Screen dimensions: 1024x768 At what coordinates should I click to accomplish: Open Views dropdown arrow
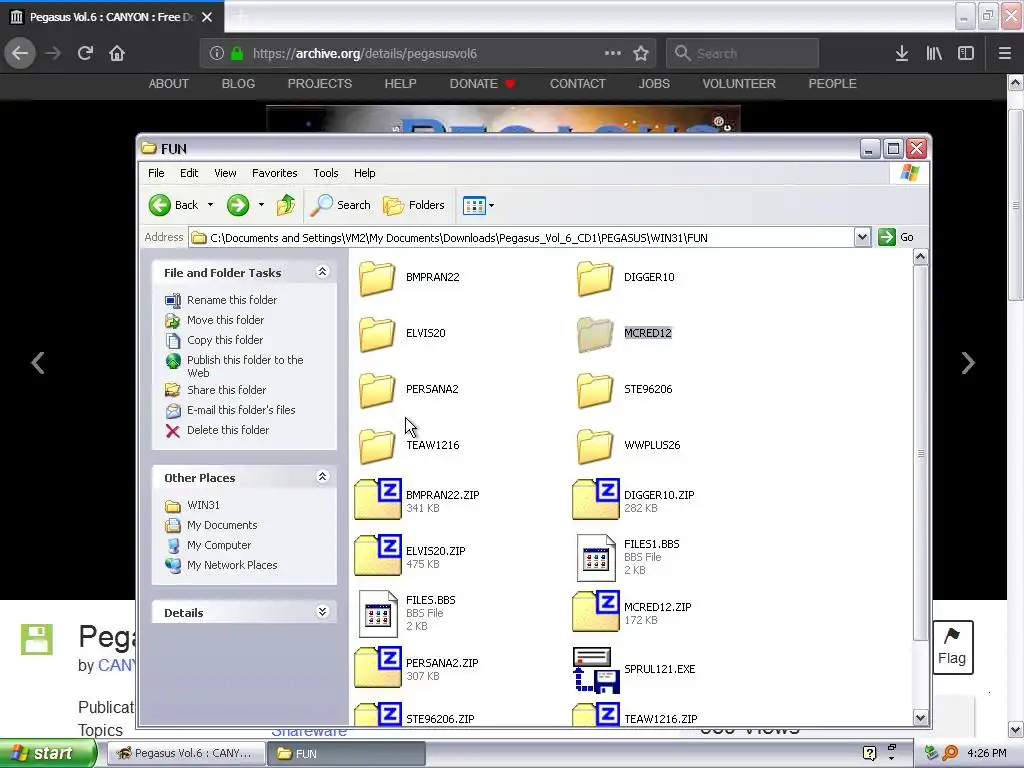click(x=492, y=206)
